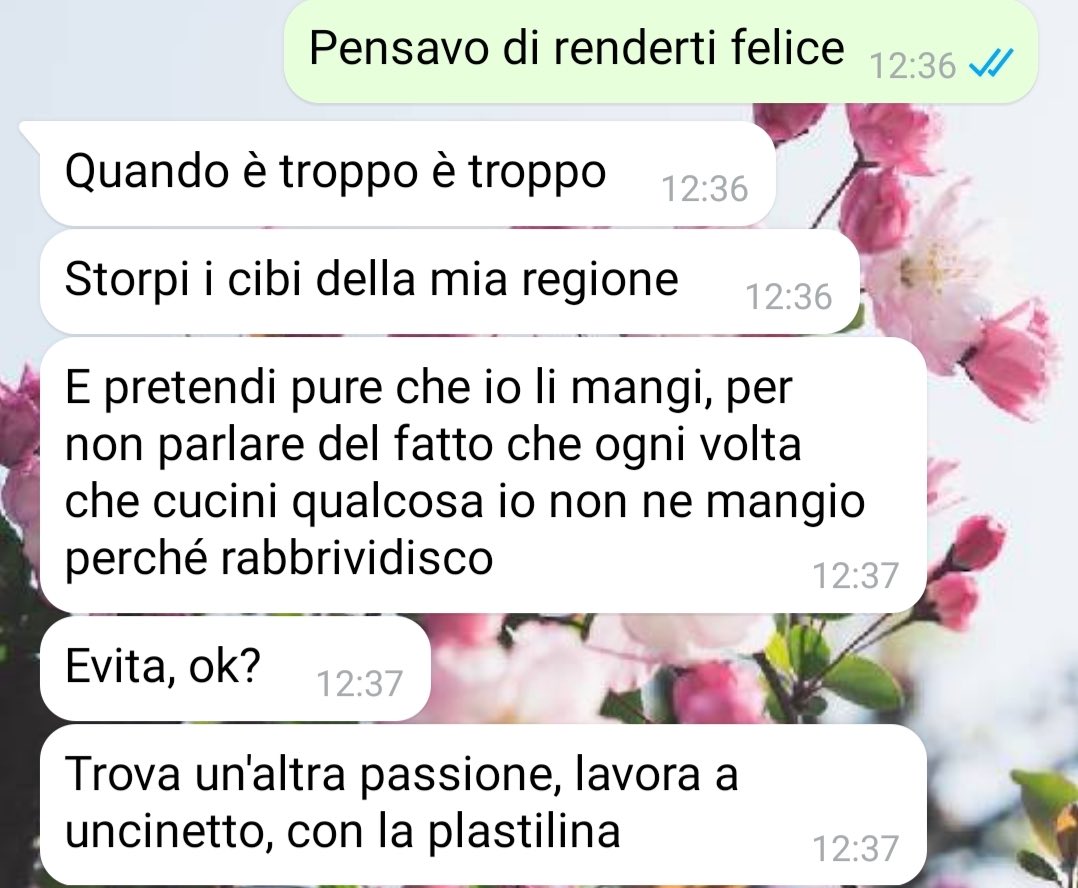Click the word 'plastilina' in the last message
The width and height of the screenshot is (1078, 888).
(x=524, y=831)
